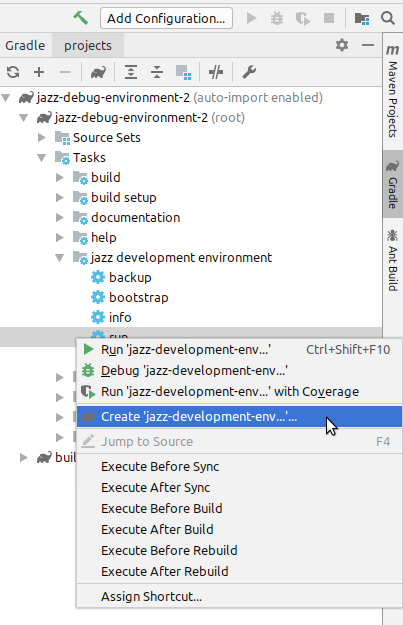Choose Run with Coverage menu item

coord(239,392)
